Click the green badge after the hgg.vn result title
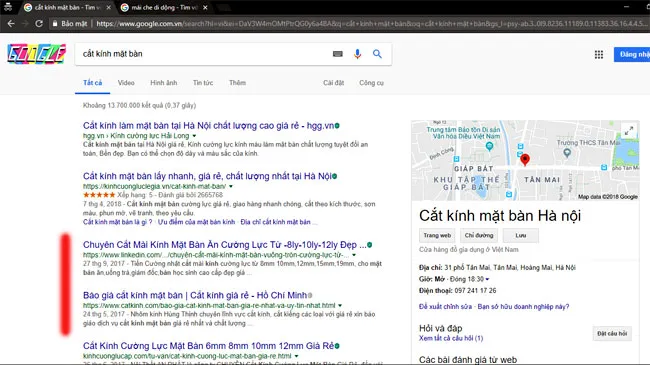 point(337,126)
